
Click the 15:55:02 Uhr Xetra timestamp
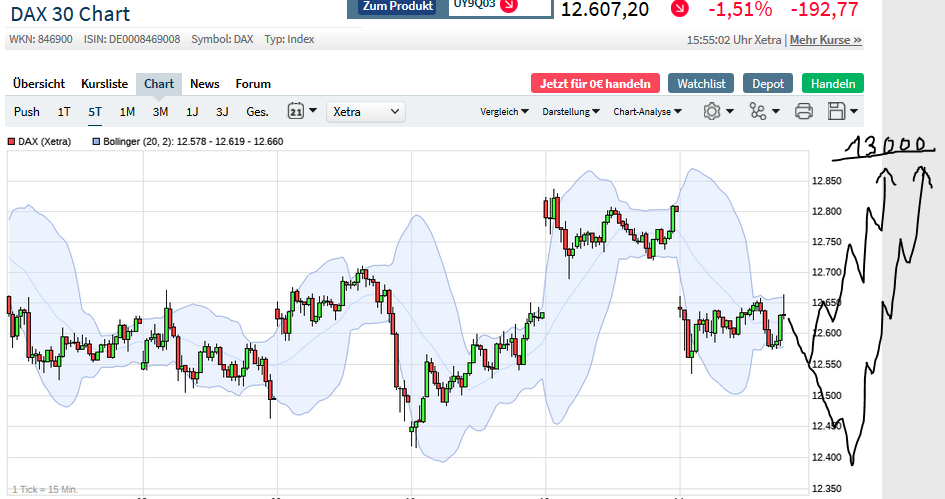(x=733, y=40)
